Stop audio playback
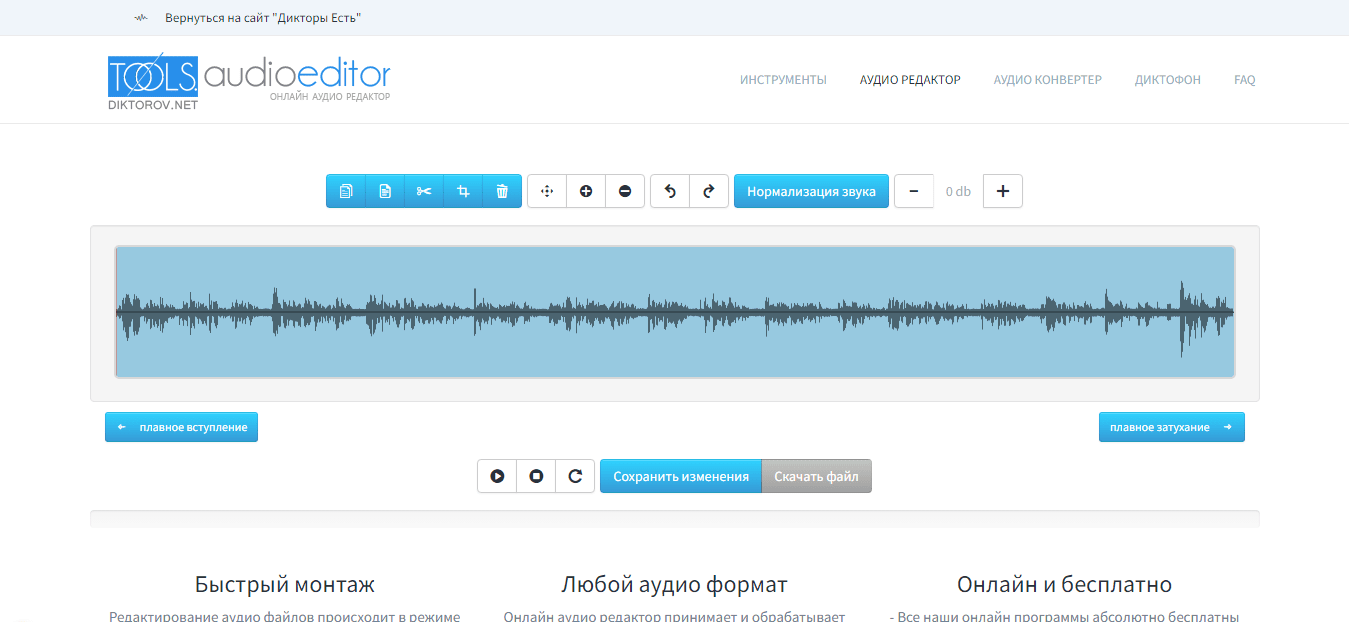This screenshot has width=1349, height=622. [x=536, y=476]
